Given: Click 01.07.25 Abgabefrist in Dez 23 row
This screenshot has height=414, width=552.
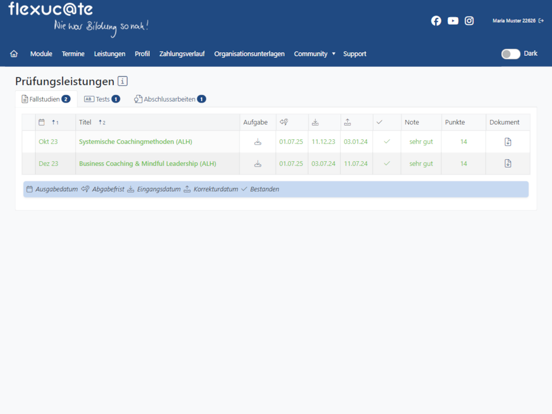Looking at the screenshot, I should [291, 163].
